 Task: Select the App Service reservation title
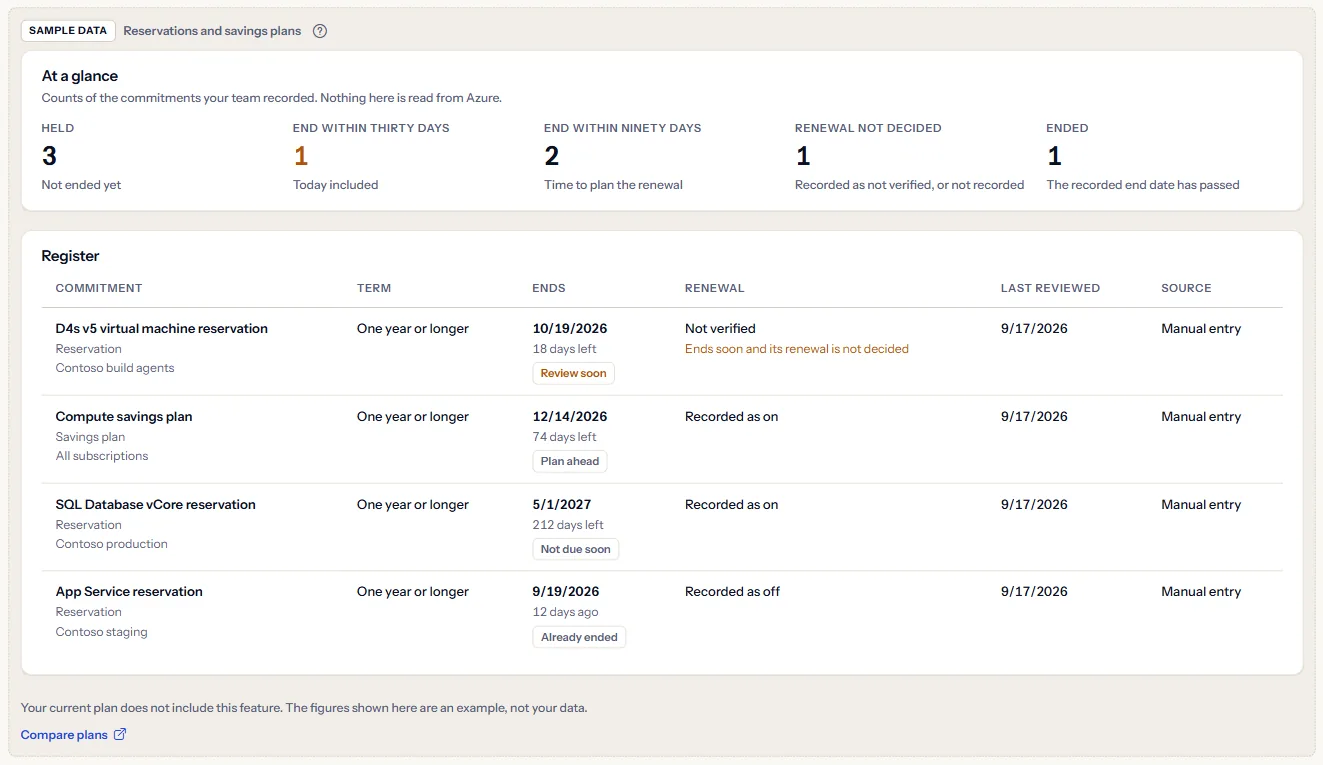pos(129,591)
